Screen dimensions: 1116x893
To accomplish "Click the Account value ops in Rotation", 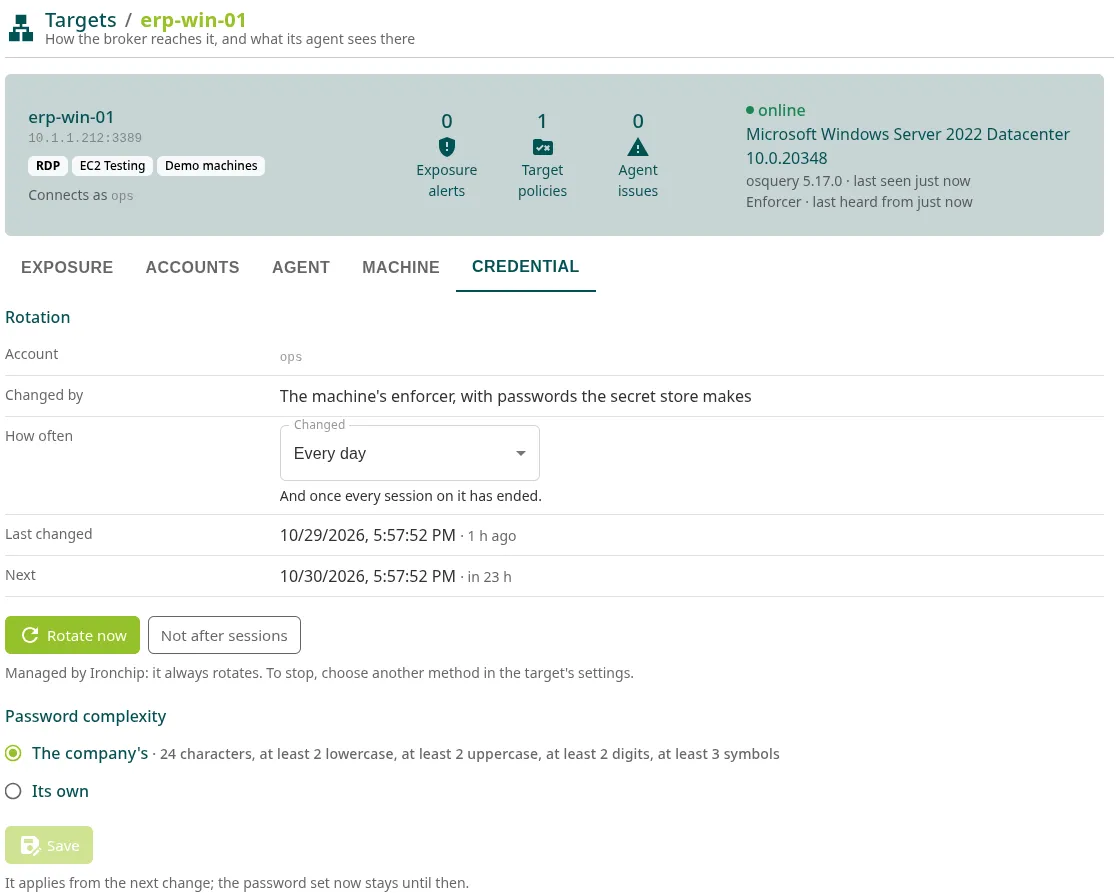I will pos(290,356).
